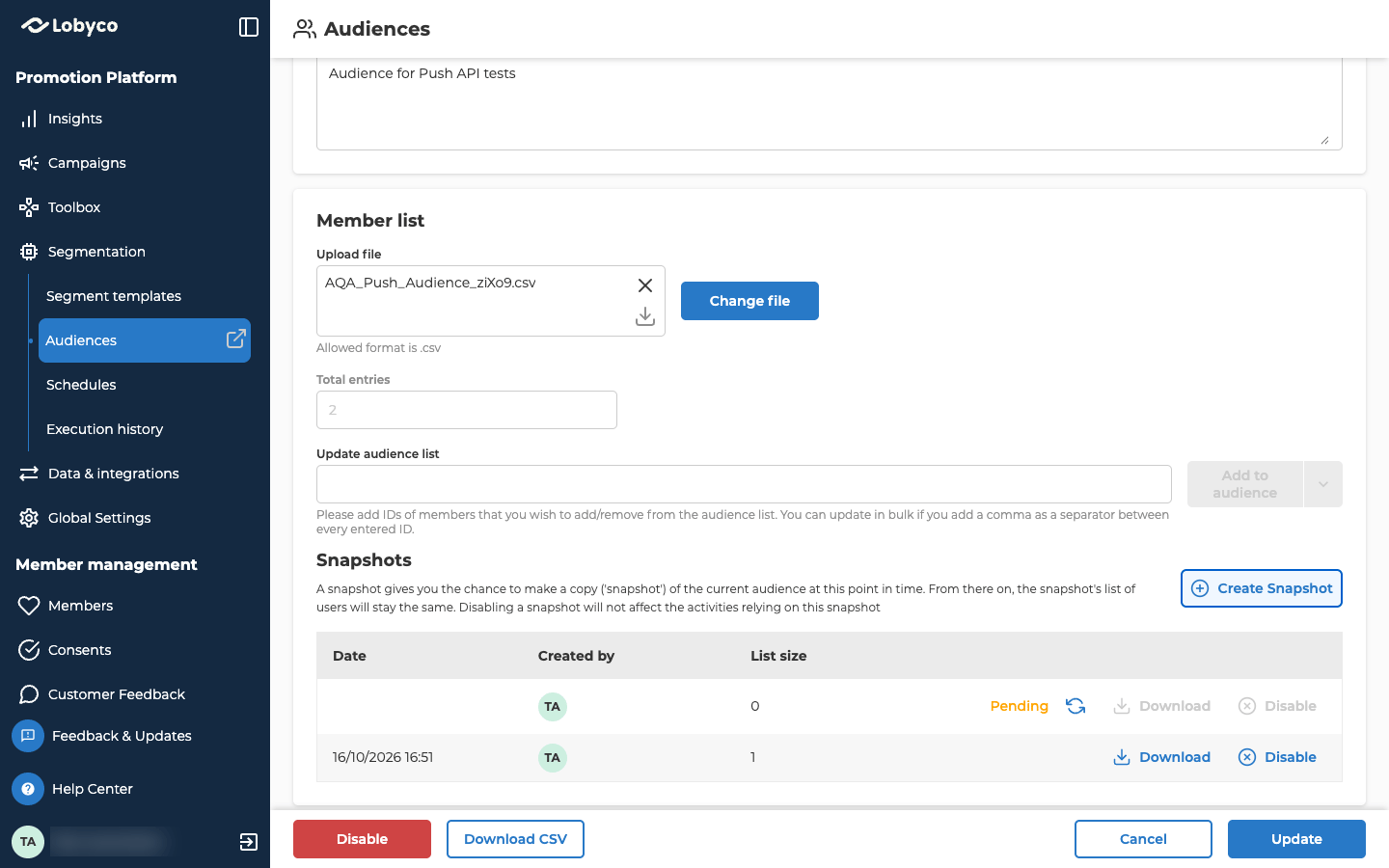Focus the Update audience list input

pyautogui.click(x=744, y=484)
